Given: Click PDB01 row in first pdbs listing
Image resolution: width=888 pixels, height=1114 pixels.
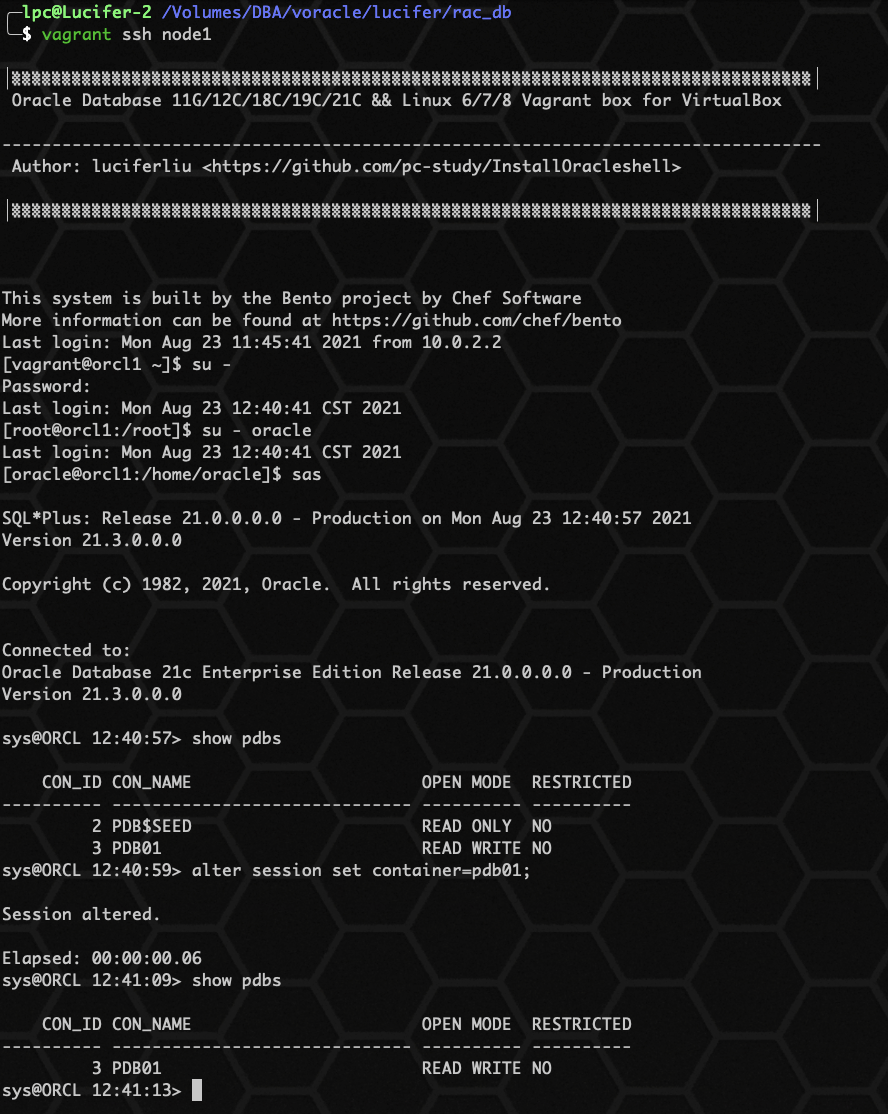Looking at the screenshot, I should (322, 848).
